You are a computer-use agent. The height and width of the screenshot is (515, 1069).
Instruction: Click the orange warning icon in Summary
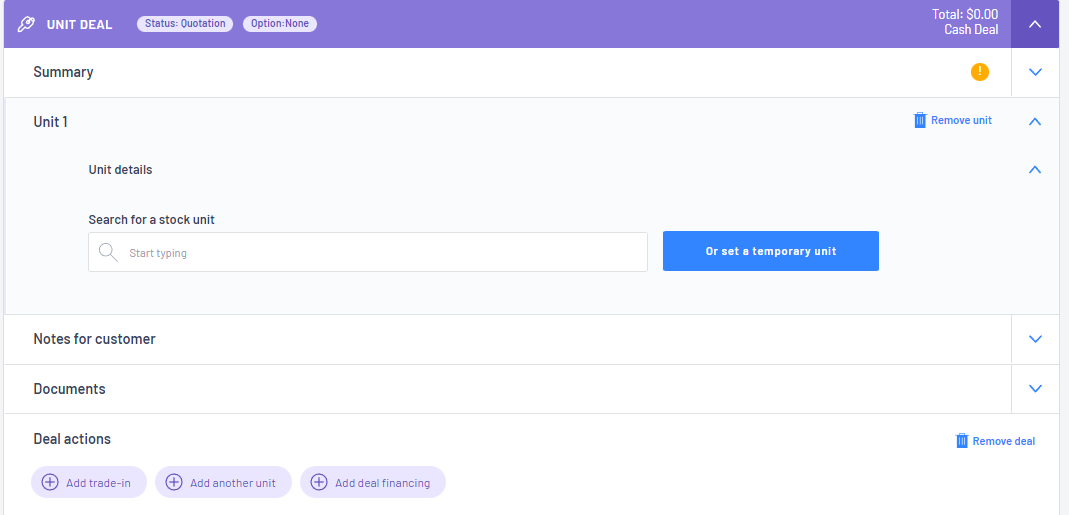coord(980,72)
